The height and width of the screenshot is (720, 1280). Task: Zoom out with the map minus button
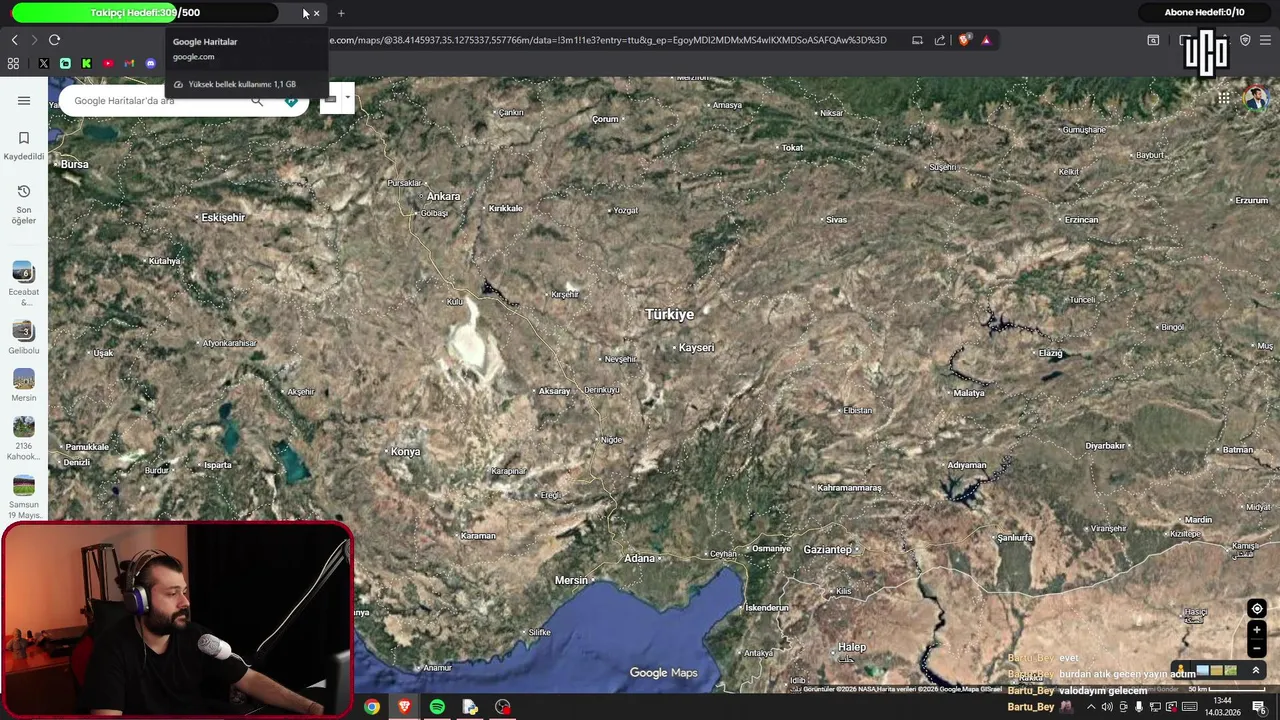click(x=1257, y=647)
